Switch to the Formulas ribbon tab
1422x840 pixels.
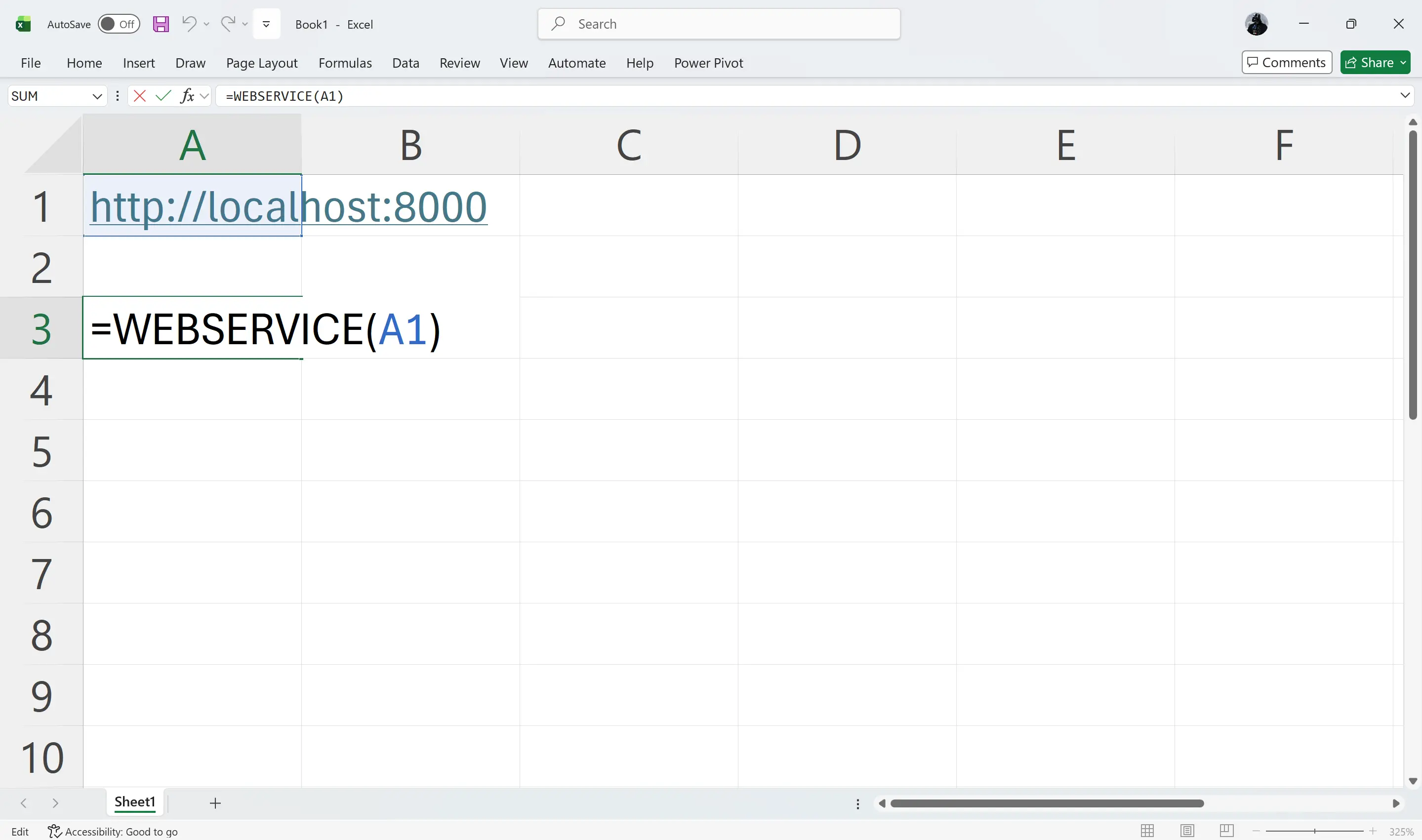345,63
